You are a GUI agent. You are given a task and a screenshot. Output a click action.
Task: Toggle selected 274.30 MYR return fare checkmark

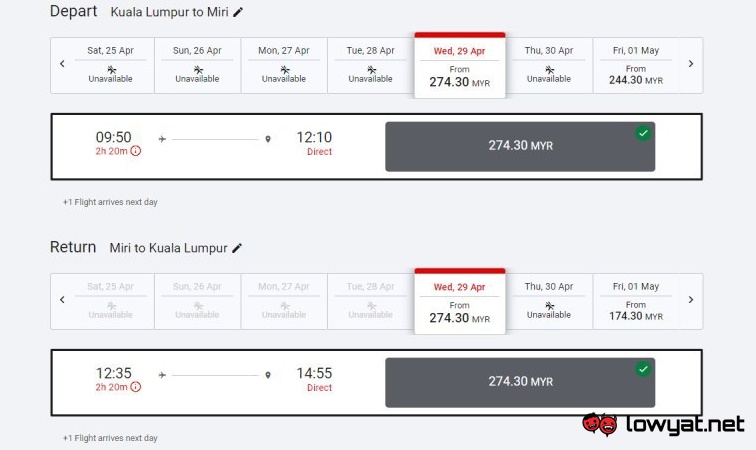(643, 369)
